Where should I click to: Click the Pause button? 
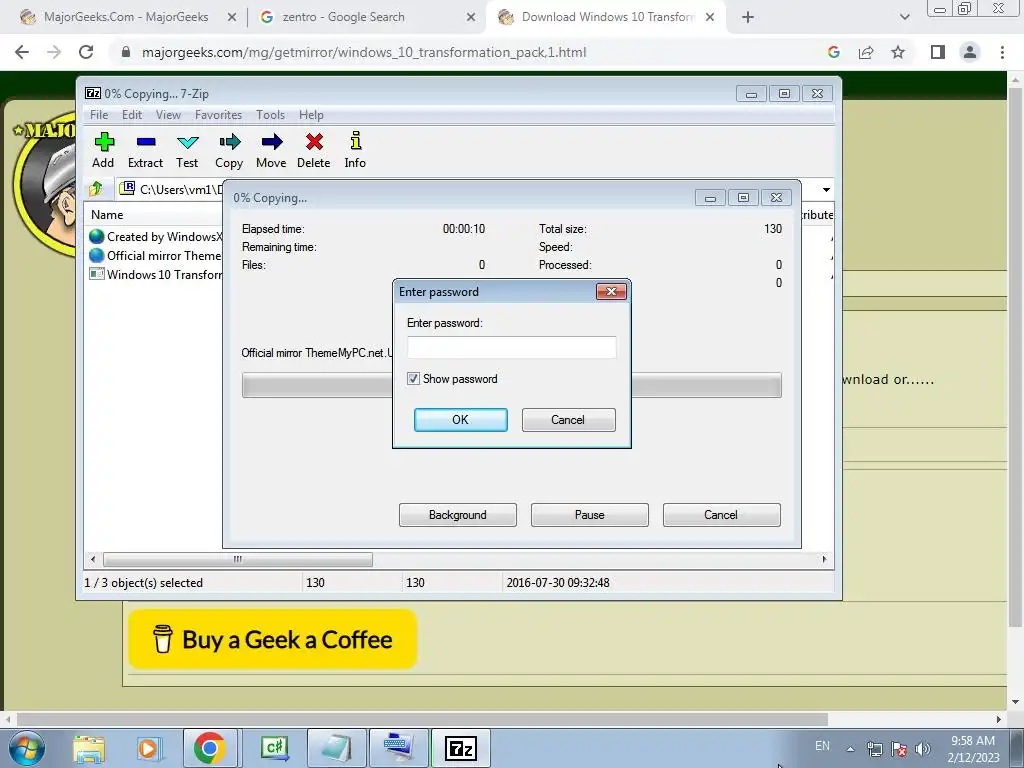590,515
